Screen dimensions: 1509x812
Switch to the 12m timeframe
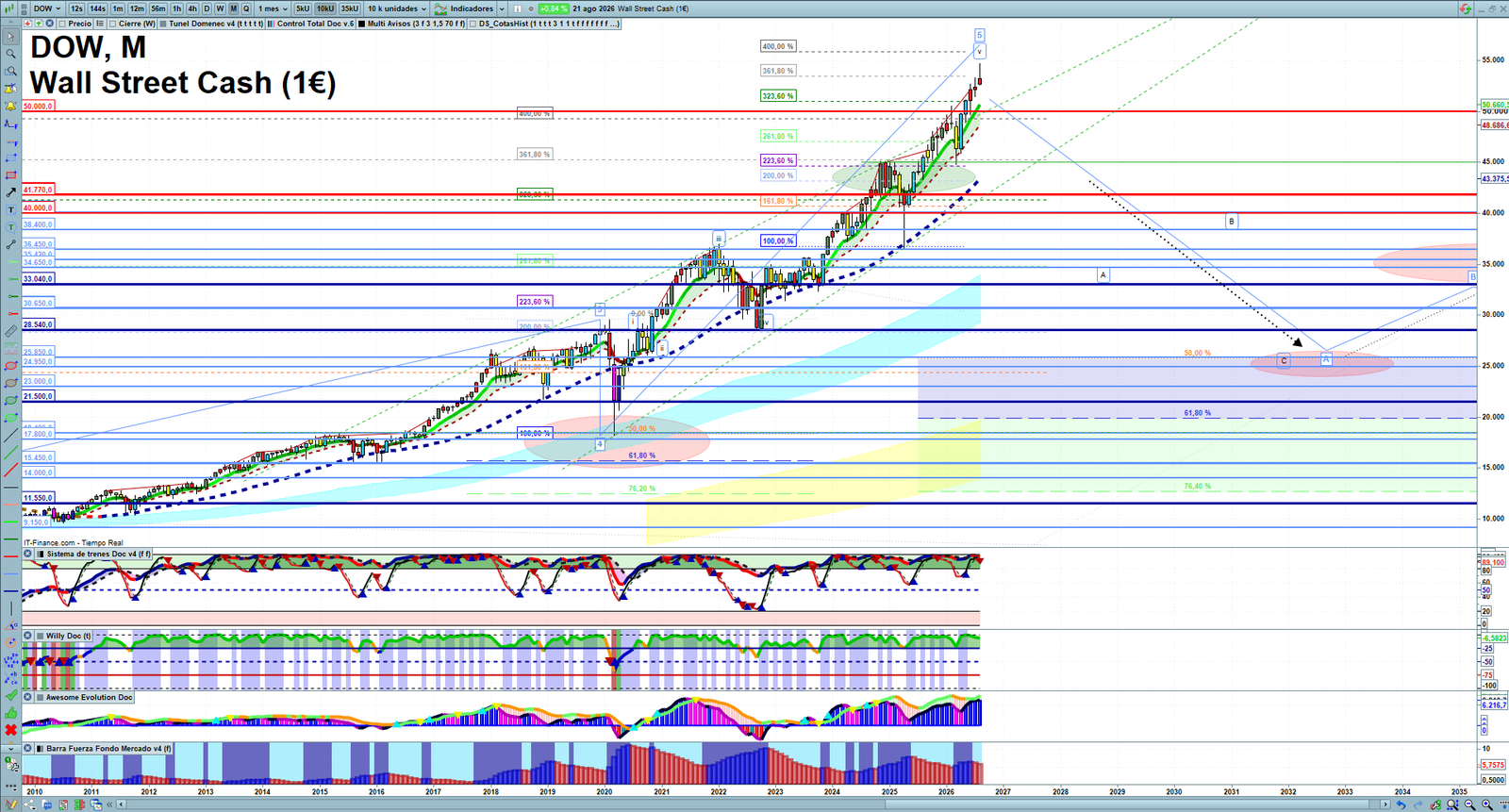click(x=137, y=8)
